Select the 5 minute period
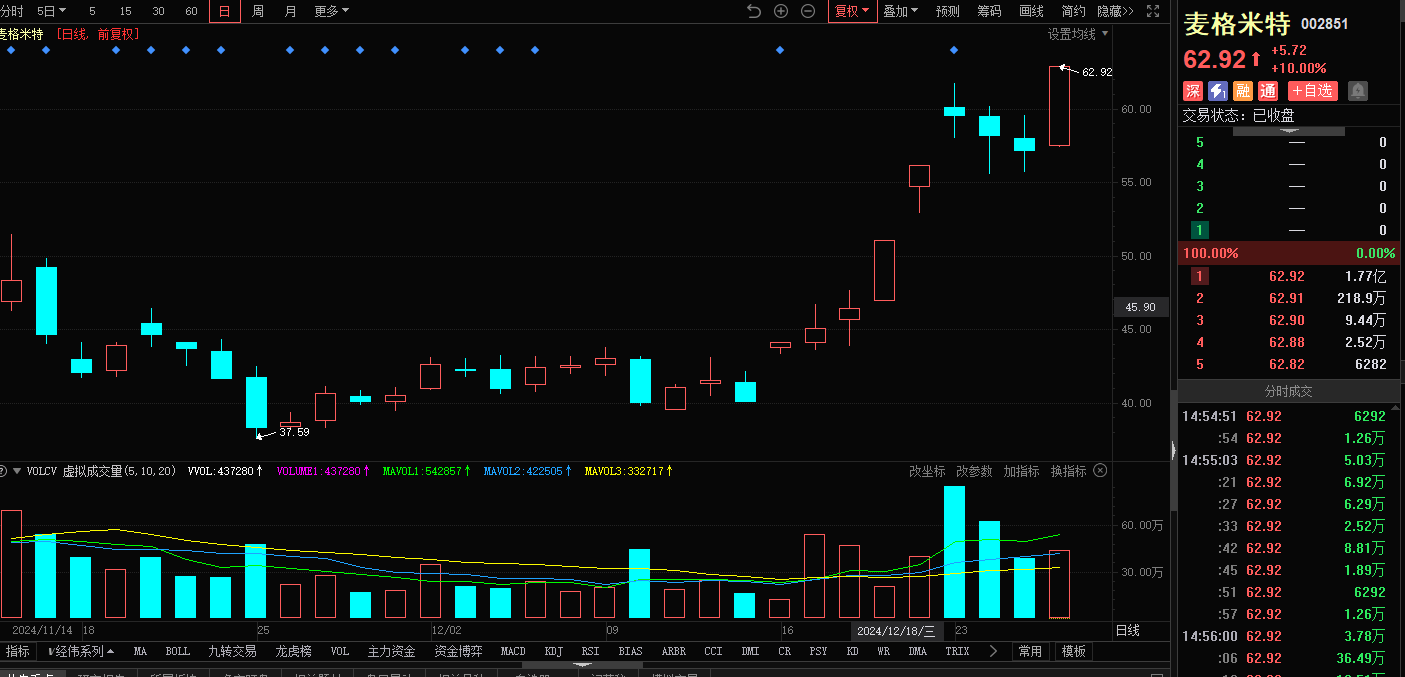 tap(92, 11)
